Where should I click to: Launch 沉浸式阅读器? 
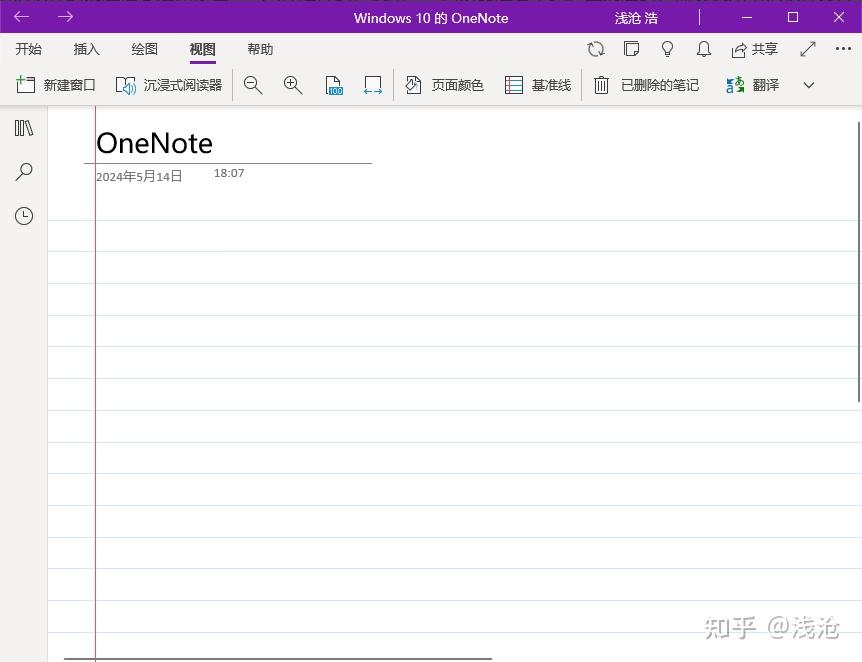click(x=169, y=85)
